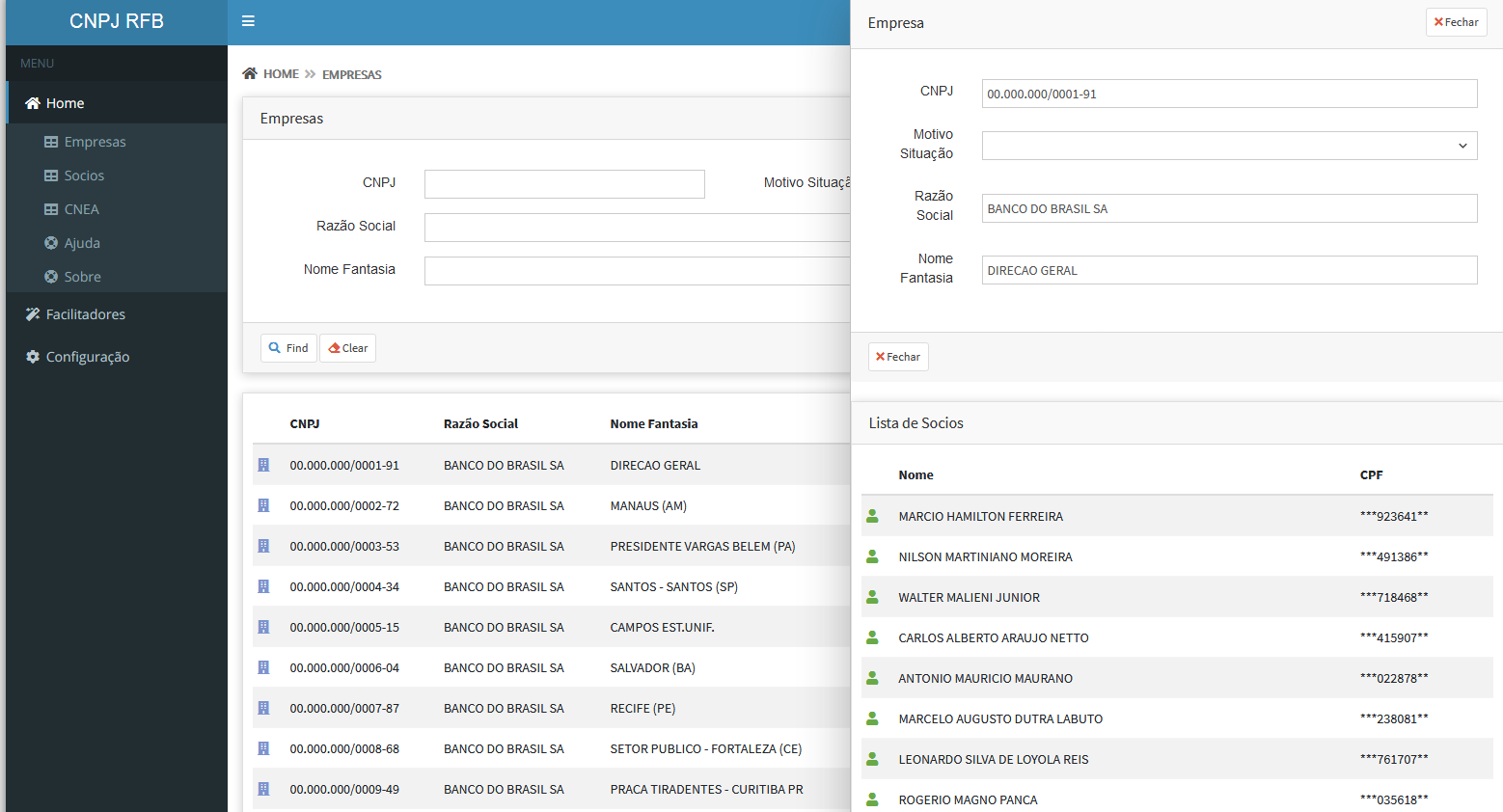Open Configuração menu item

pyautogui.click(x=117, y=357)
